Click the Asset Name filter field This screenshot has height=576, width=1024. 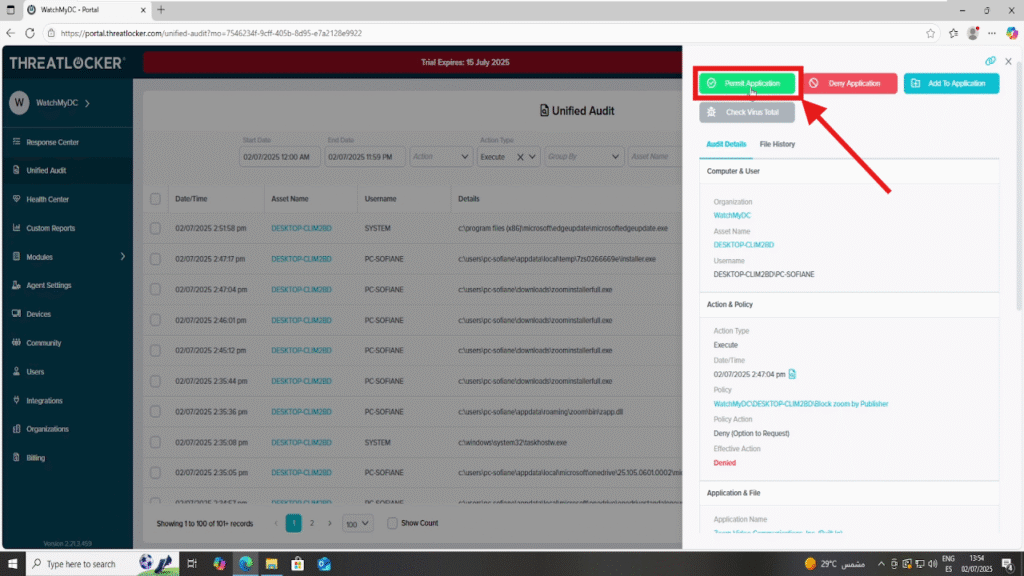(655, 157)
